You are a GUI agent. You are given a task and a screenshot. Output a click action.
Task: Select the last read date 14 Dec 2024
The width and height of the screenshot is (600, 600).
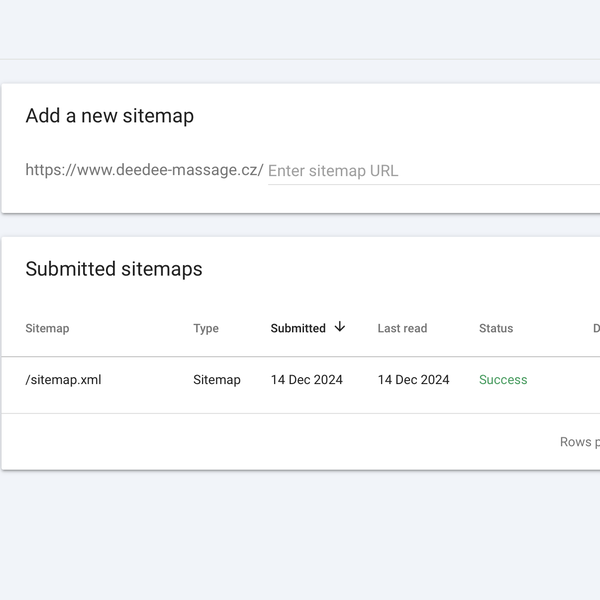pos(413,380)
